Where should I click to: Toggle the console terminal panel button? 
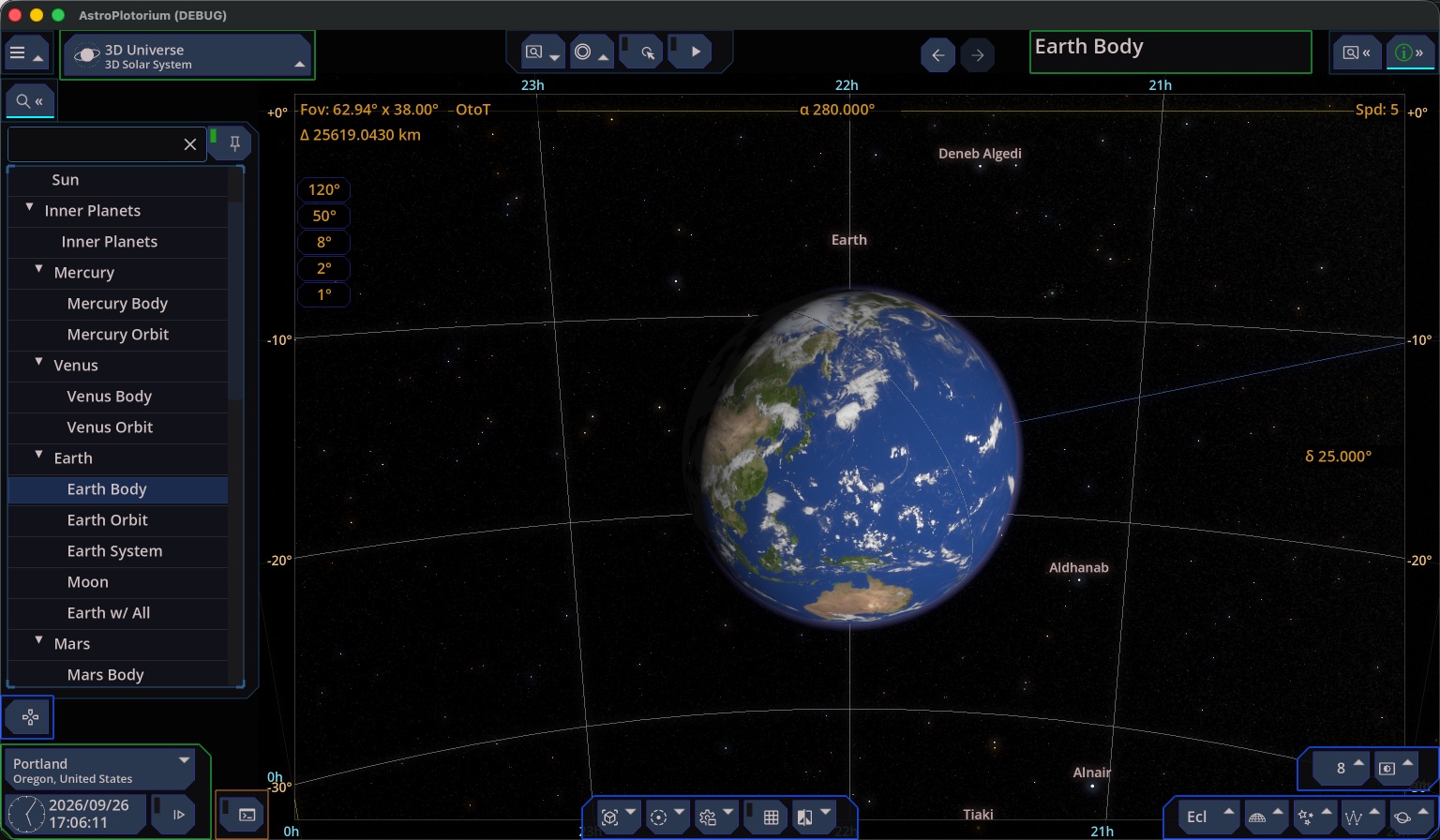[x=242, y=814]
